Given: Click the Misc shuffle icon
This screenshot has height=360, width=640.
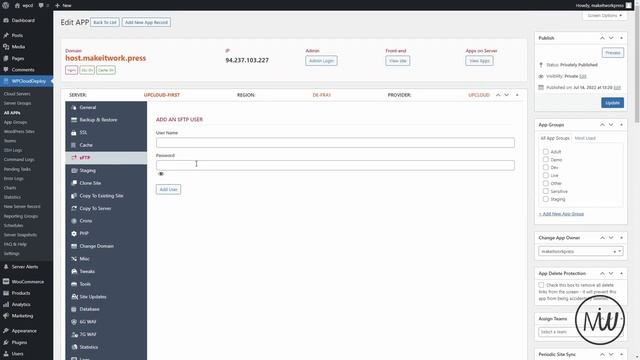Looking at the screenshot, I should (74, 259).
